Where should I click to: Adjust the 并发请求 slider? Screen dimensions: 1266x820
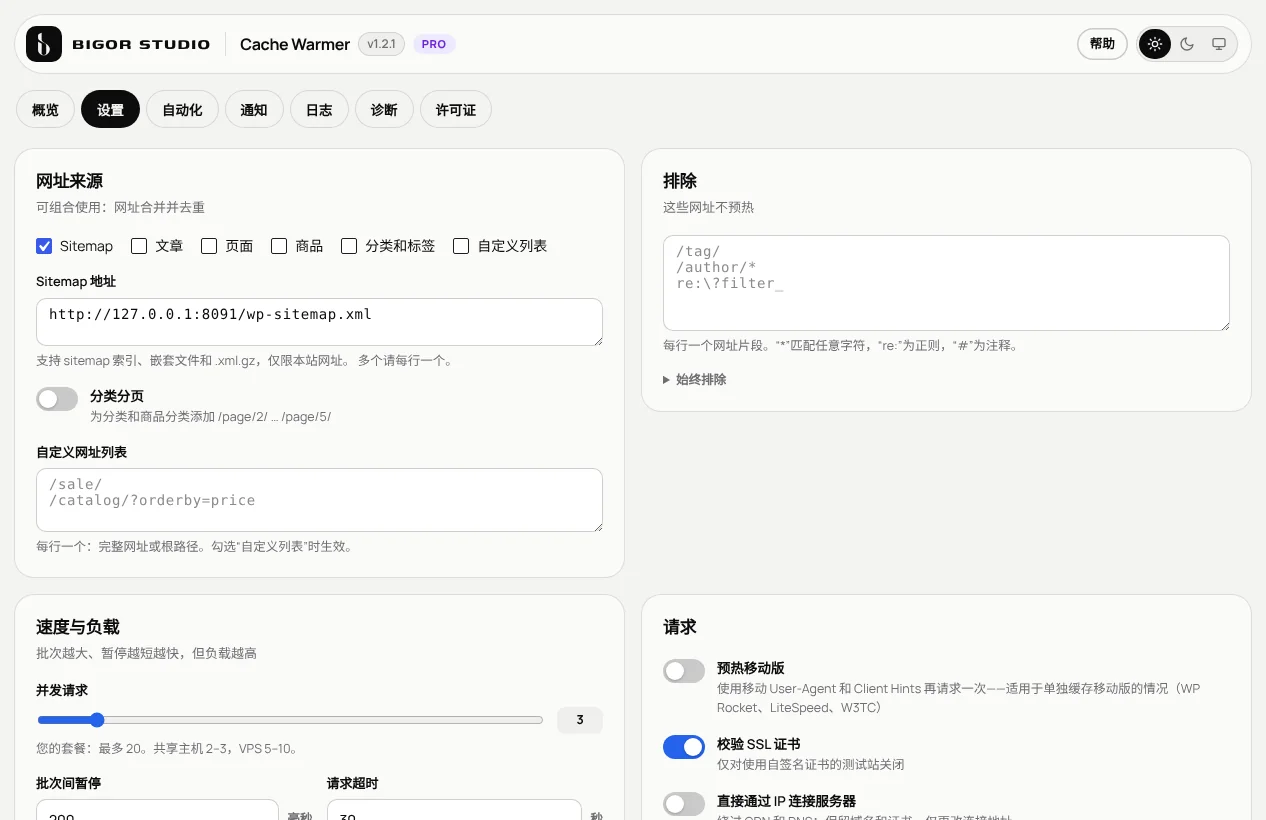tap(290, 720)
